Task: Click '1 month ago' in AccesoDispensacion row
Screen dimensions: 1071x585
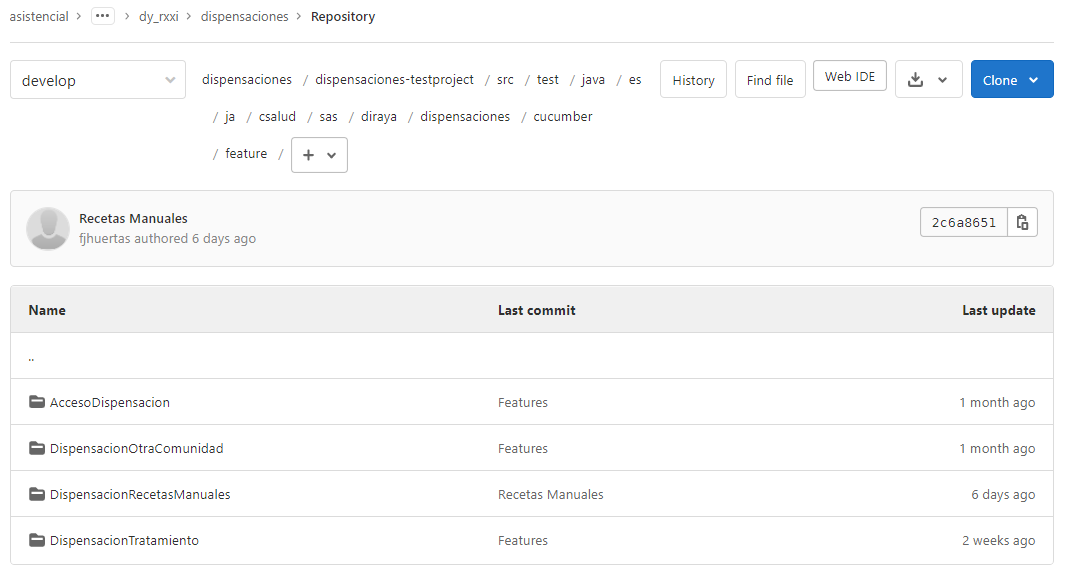Action: pos(997,403)
